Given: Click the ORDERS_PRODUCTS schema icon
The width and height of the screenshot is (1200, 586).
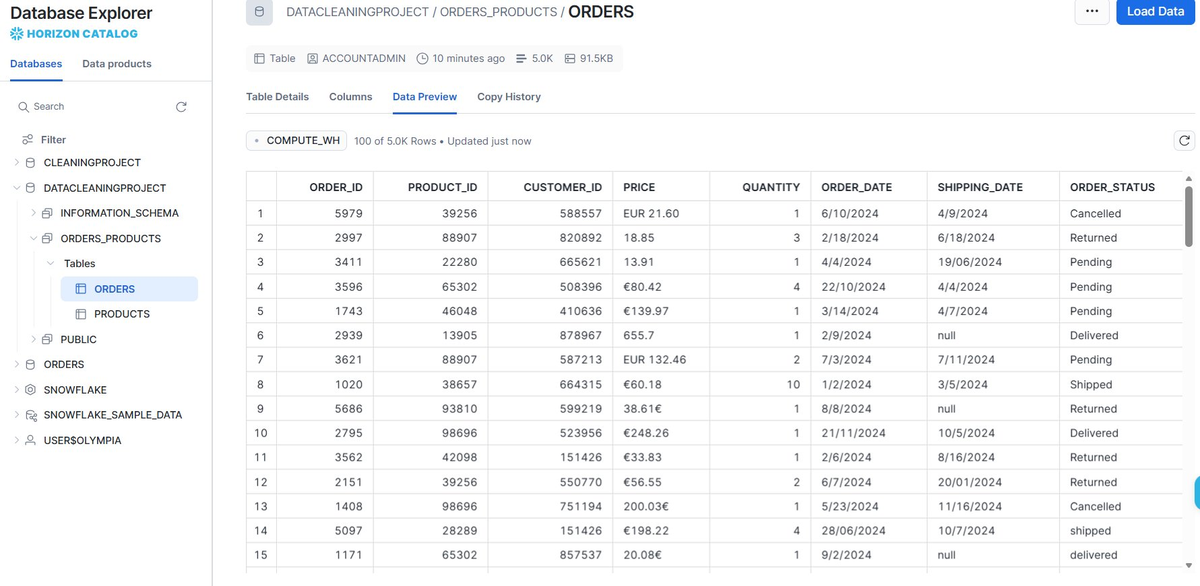Looking at the screenshot, I should pyautogui.click(x=47, y=239).
